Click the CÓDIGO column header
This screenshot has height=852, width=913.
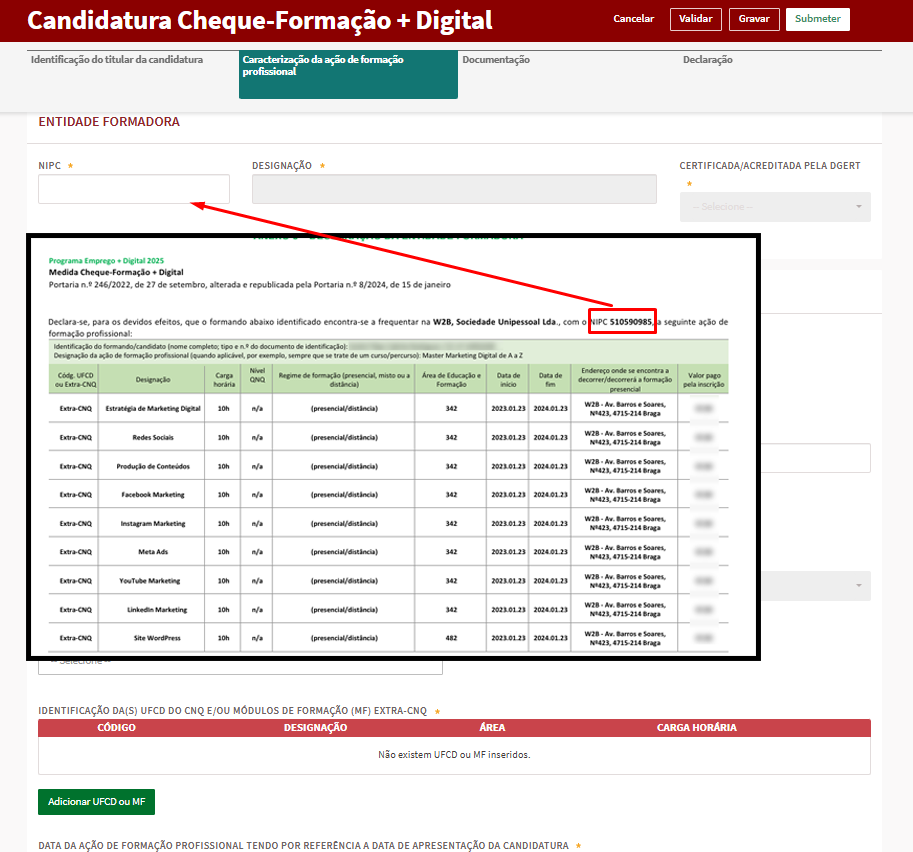116,728
